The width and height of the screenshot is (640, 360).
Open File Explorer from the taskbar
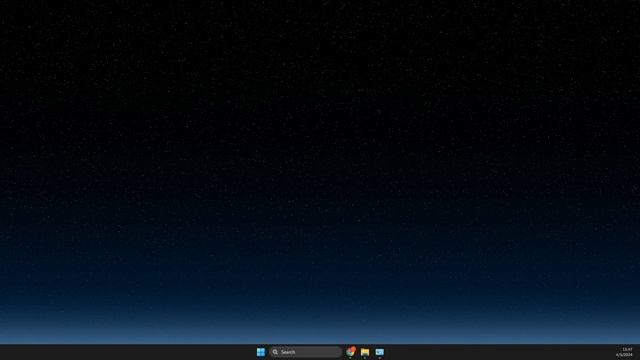(365, 352)
